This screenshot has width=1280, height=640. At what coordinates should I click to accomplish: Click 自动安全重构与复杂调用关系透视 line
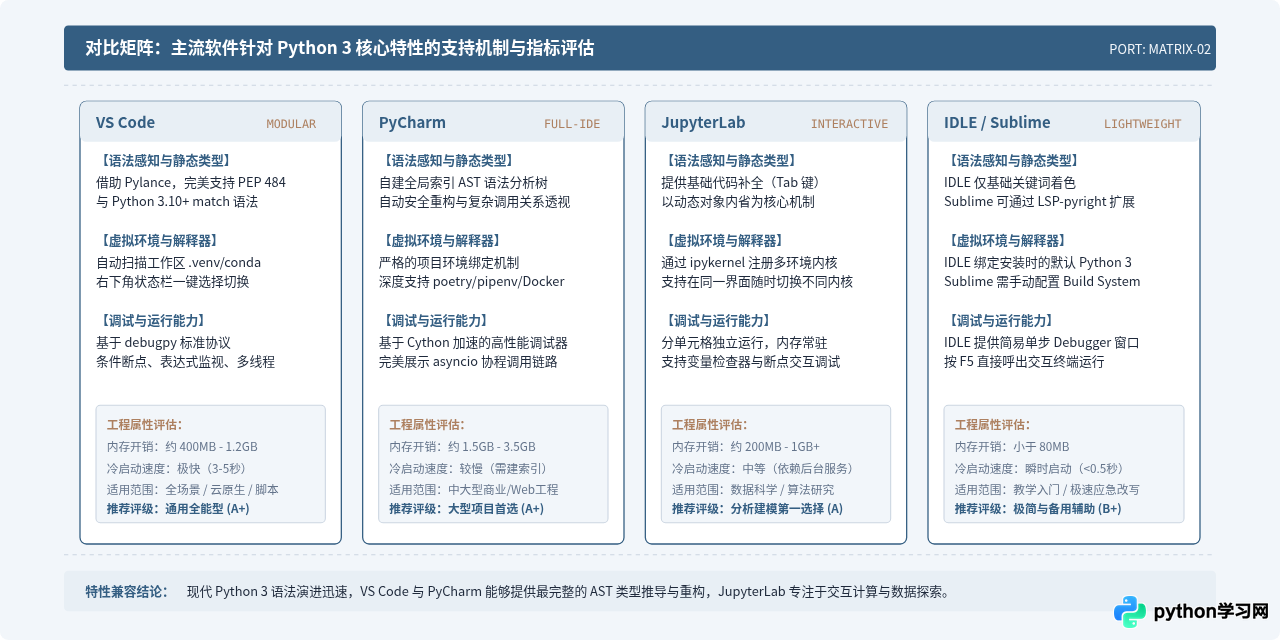[x=474, y=201]
